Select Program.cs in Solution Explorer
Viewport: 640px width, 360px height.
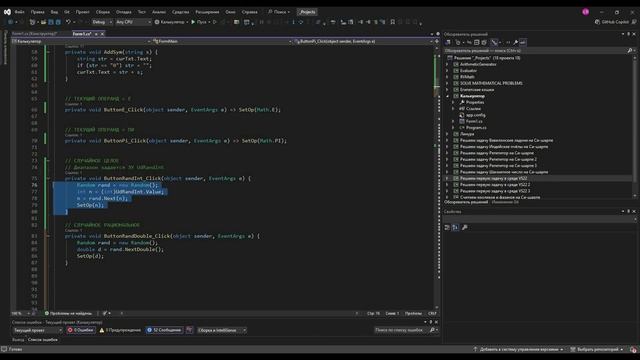(x=476, y=128)
